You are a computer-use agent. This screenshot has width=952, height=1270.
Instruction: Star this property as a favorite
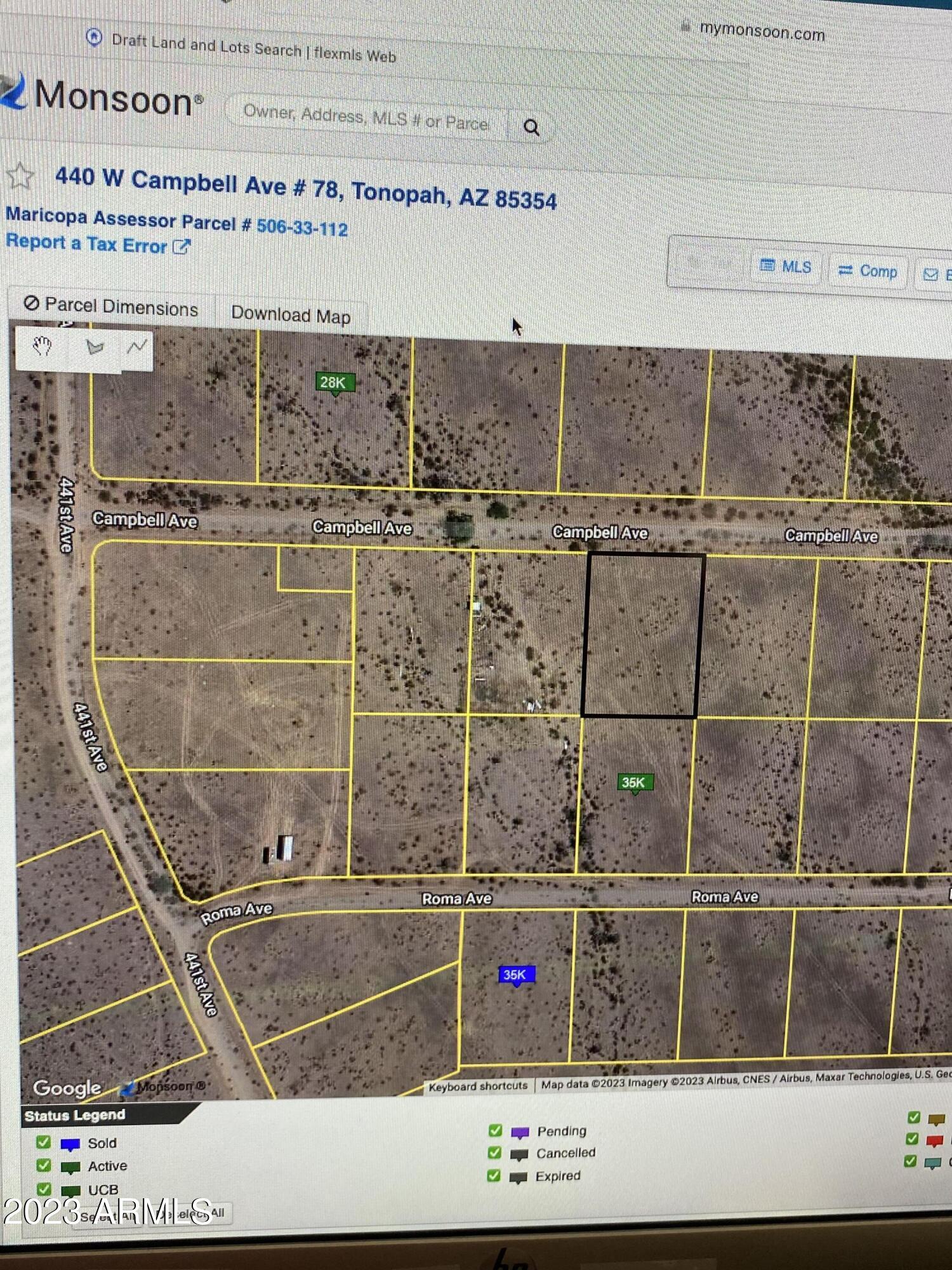(x=20, y=176)
